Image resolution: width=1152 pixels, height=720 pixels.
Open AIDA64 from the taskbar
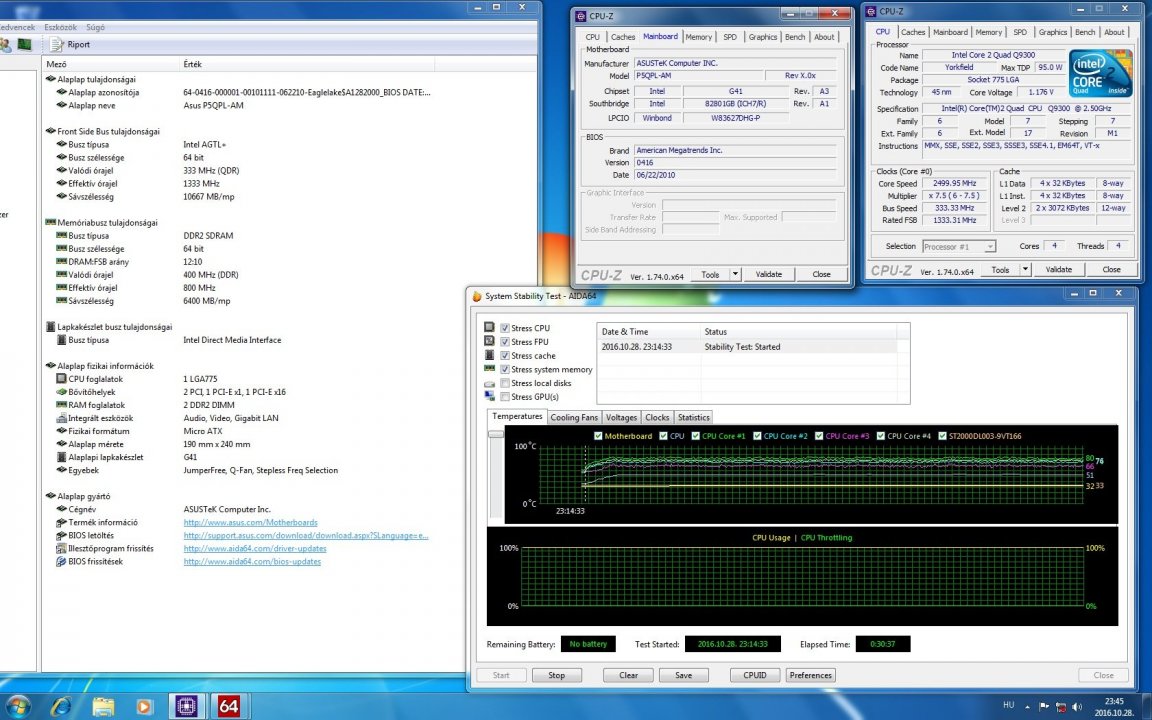[228, 706]
